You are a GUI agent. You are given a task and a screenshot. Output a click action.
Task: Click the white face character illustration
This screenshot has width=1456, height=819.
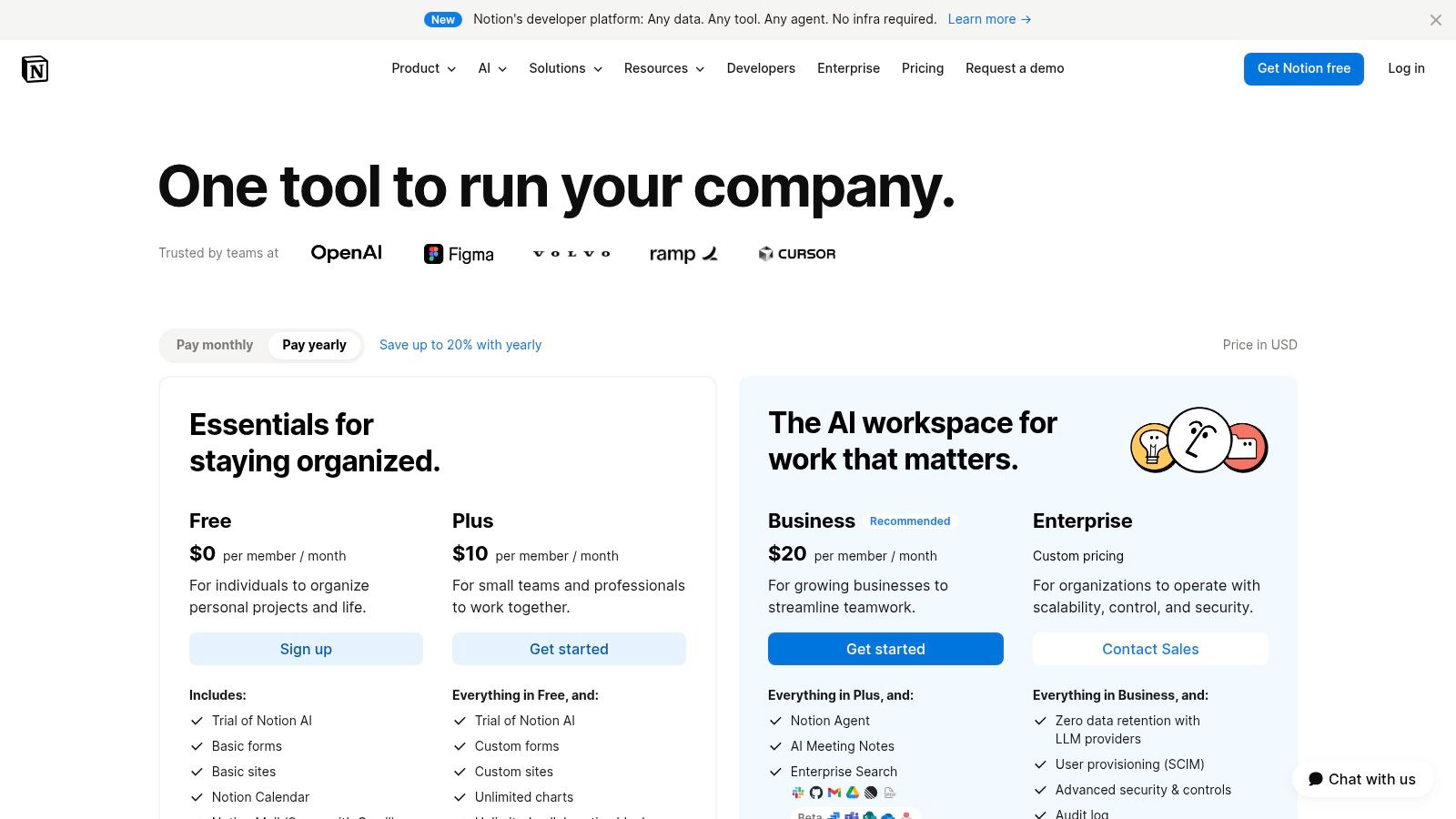pyautogui.click(x=1199, y=440)
